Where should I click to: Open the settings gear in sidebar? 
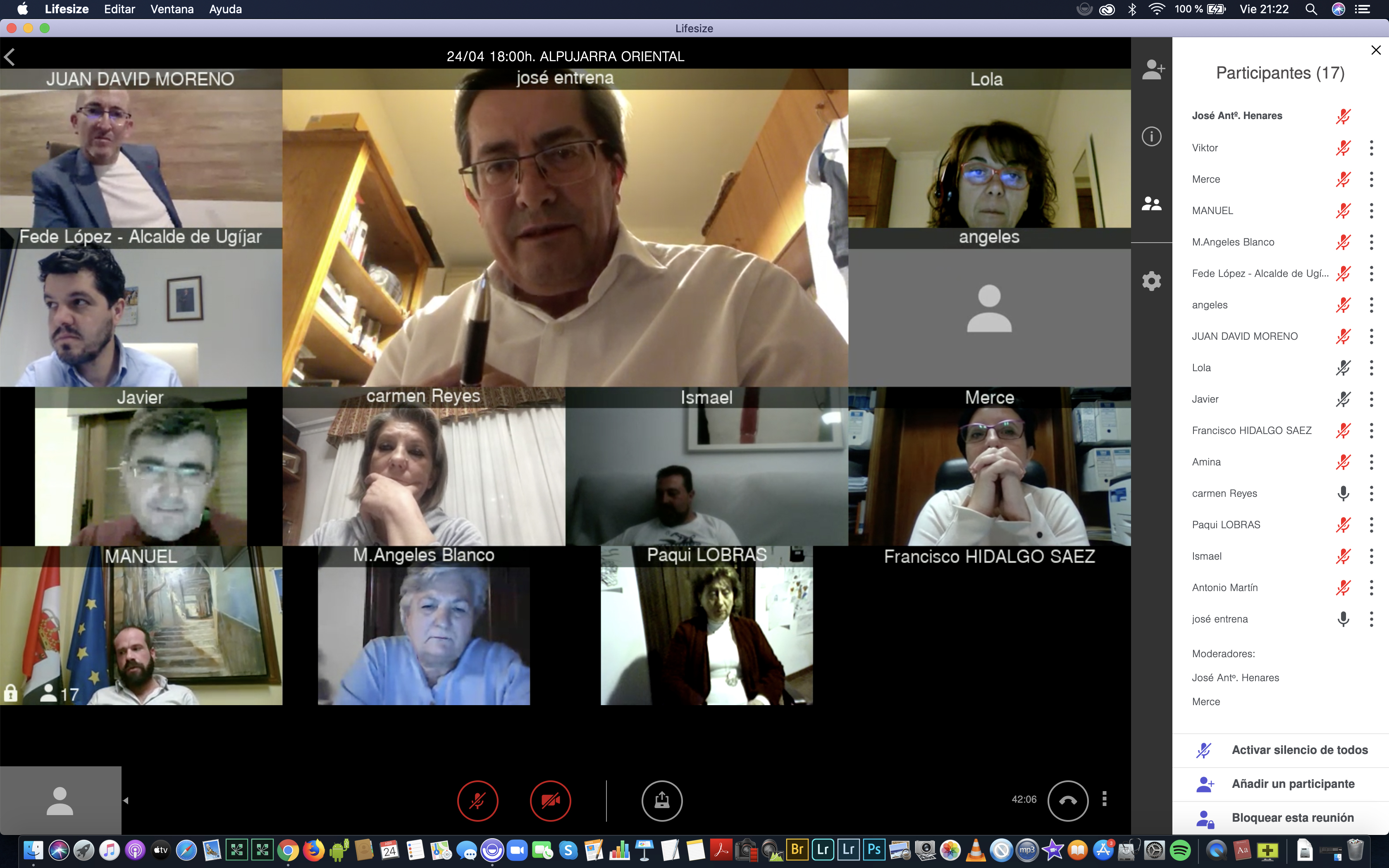[x=1151, y=281]
